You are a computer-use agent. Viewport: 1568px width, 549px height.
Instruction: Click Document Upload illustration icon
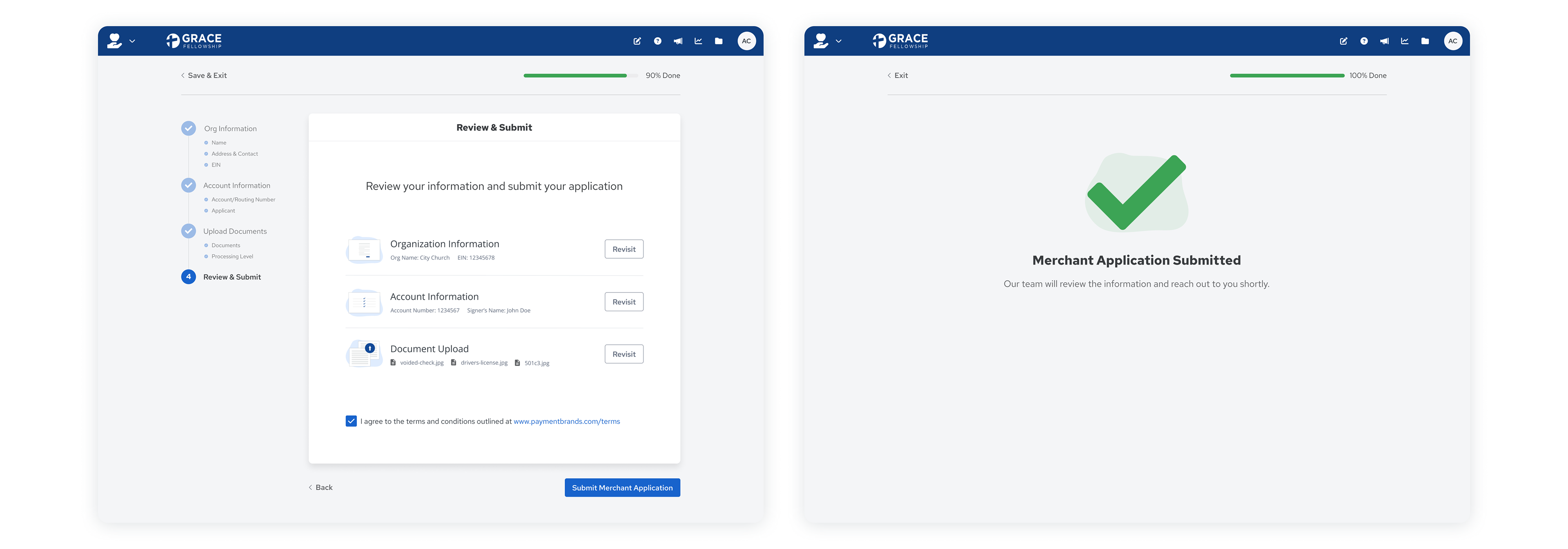click(364, 354)
